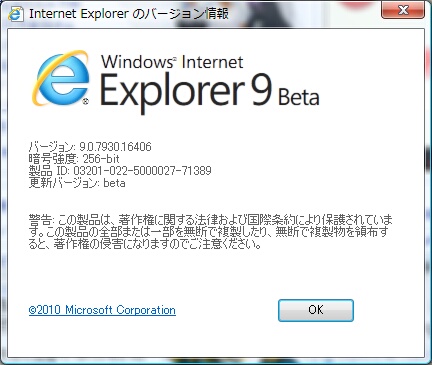Click the Internet Explorer icon in title bar
This screenshot has height=365, width=432.
pos(15,14)
